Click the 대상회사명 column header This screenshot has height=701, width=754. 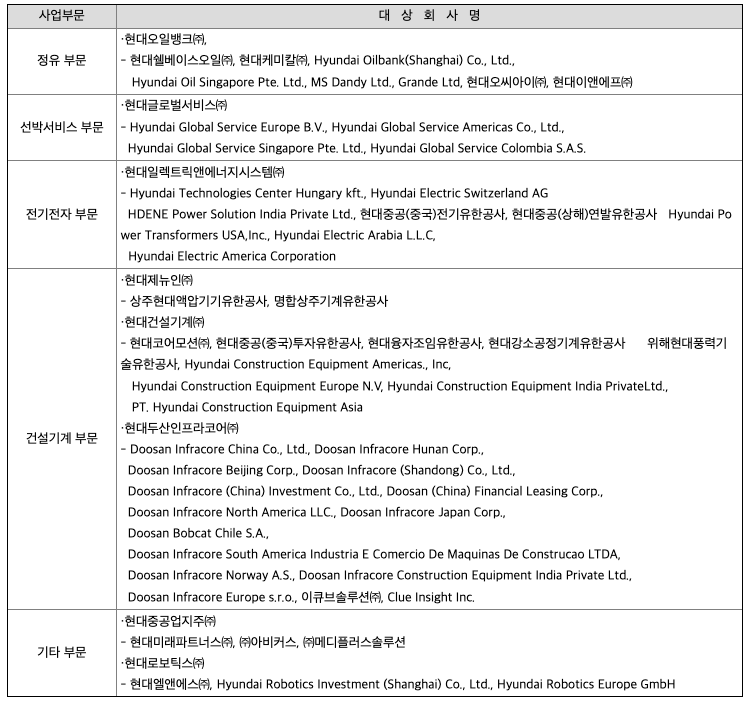point(429,16)
